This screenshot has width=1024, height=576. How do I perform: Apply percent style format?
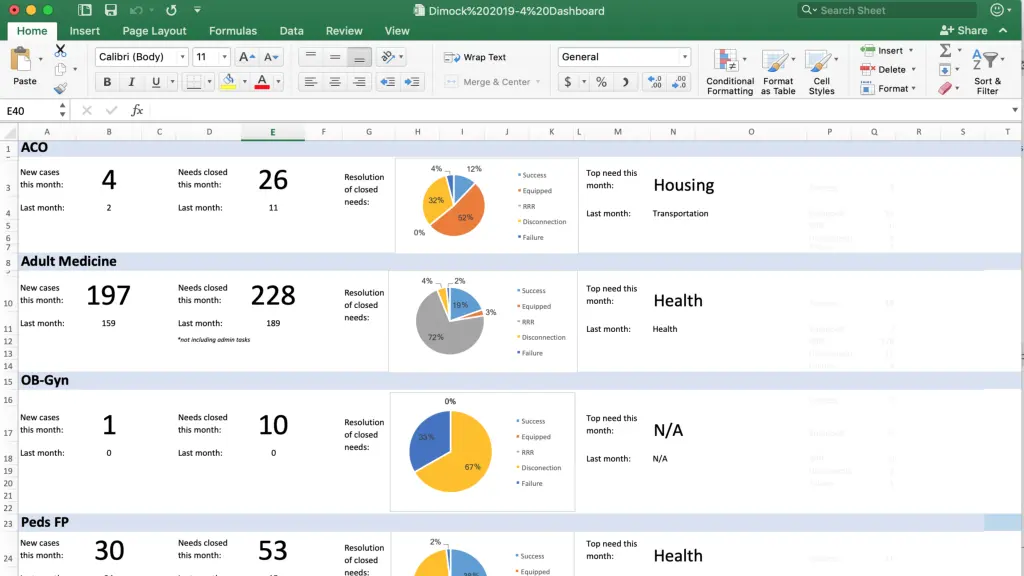pyautogui.click(x=601, y=82)
